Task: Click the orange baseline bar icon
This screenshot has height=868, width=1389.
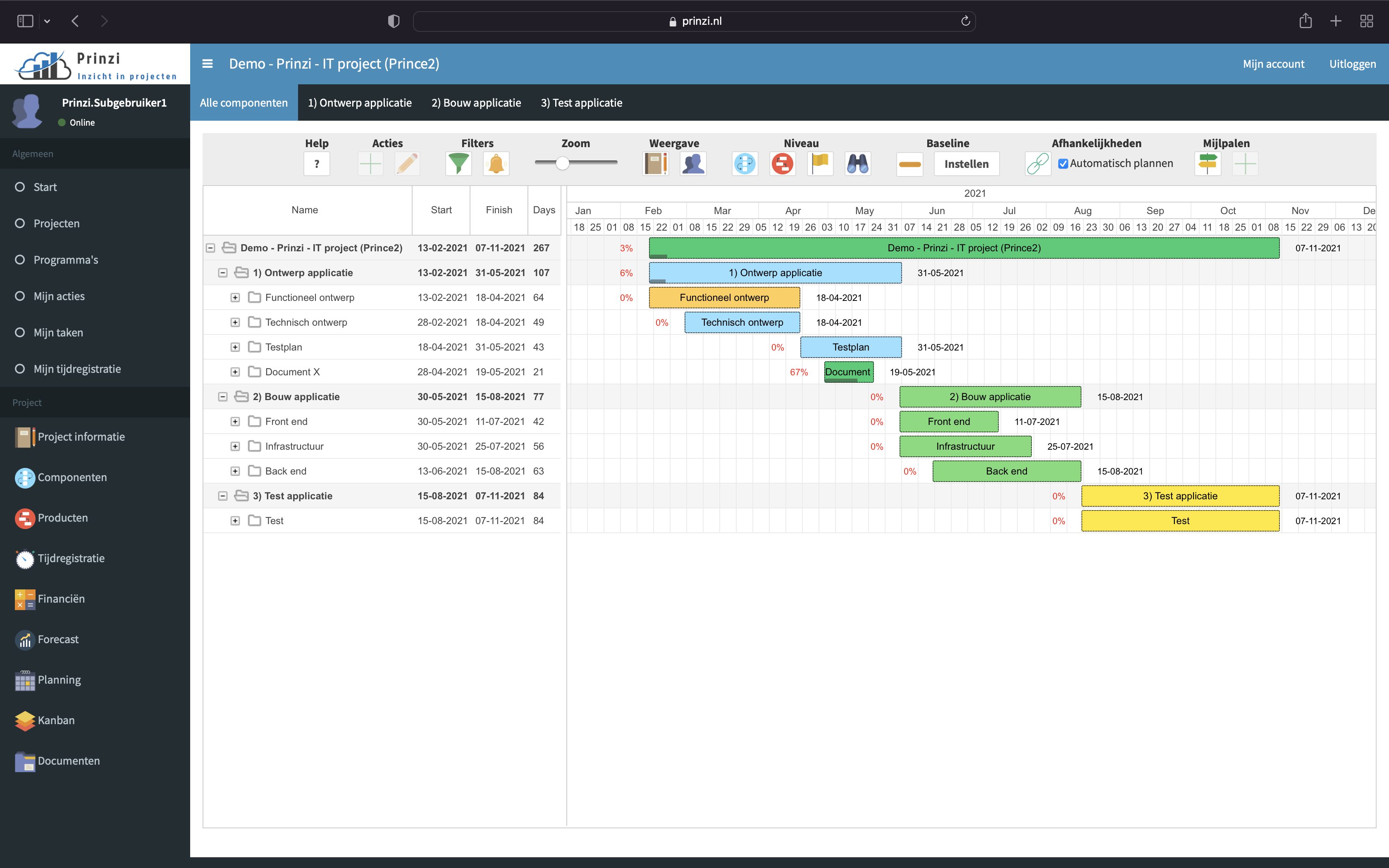Action: 910,164
